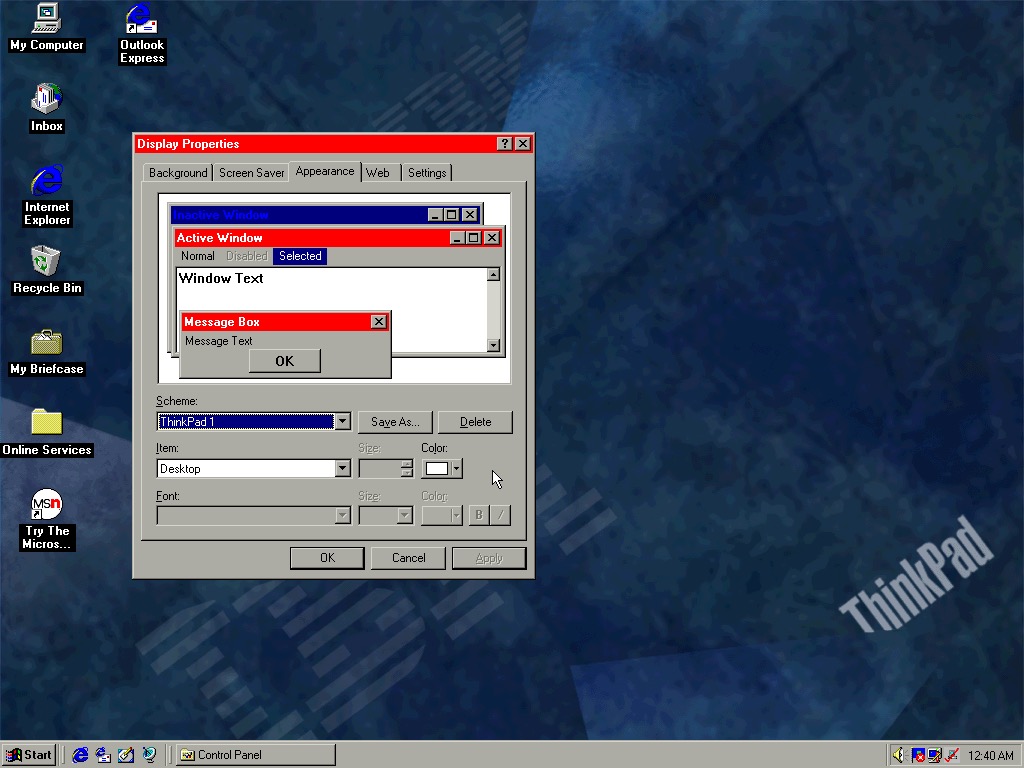1024x768 pixels.
Task: Click the Start button on taskbar
Action: coord(29,755)
